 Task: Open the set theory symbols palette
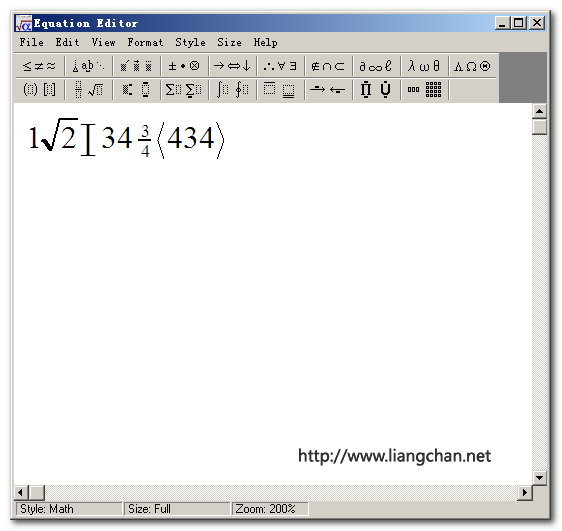328,66
